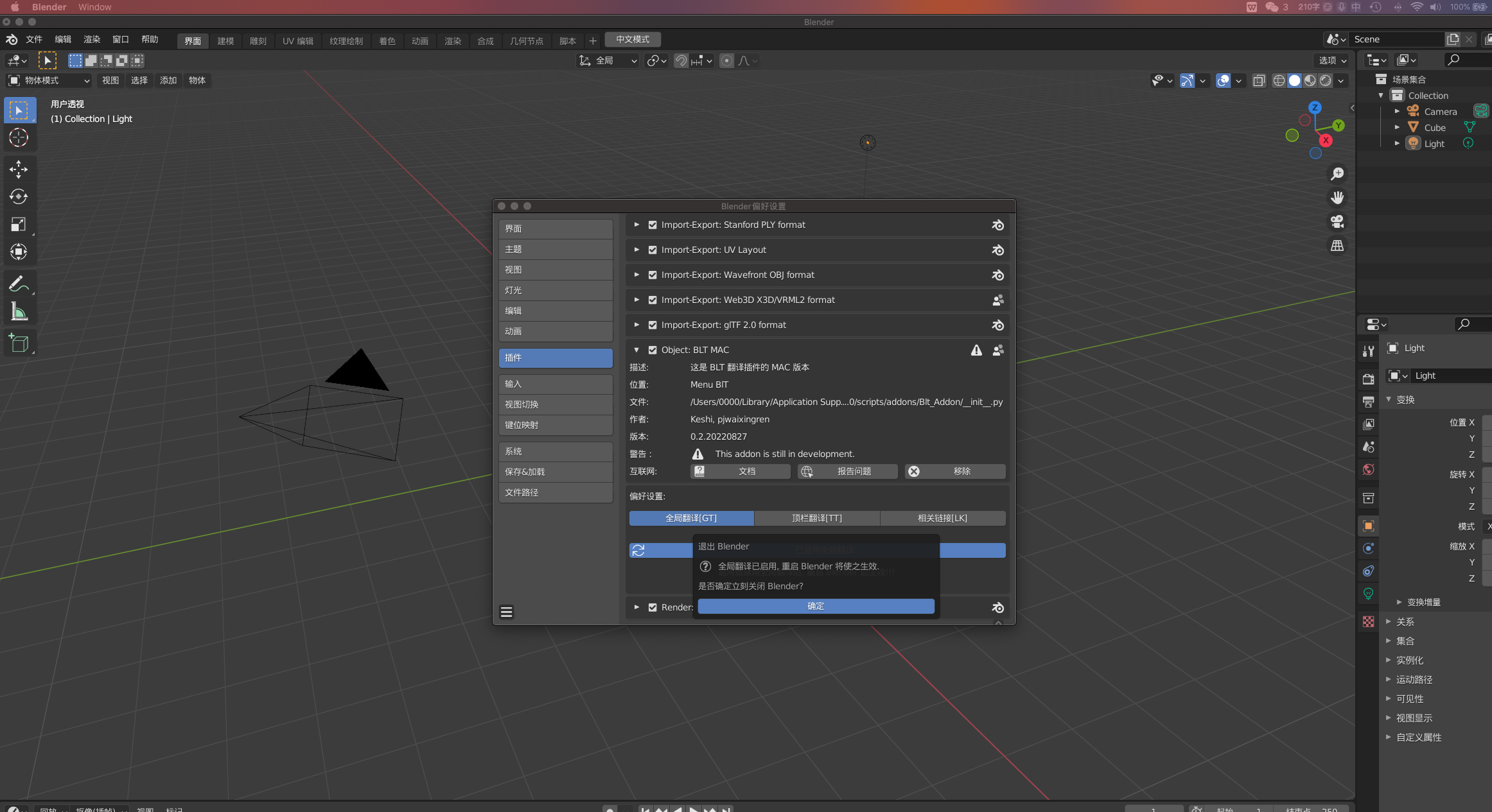Expand Import-Export: glTF 2.0 format details
The width and height of the screenshot is (1492, 812).
636,325
